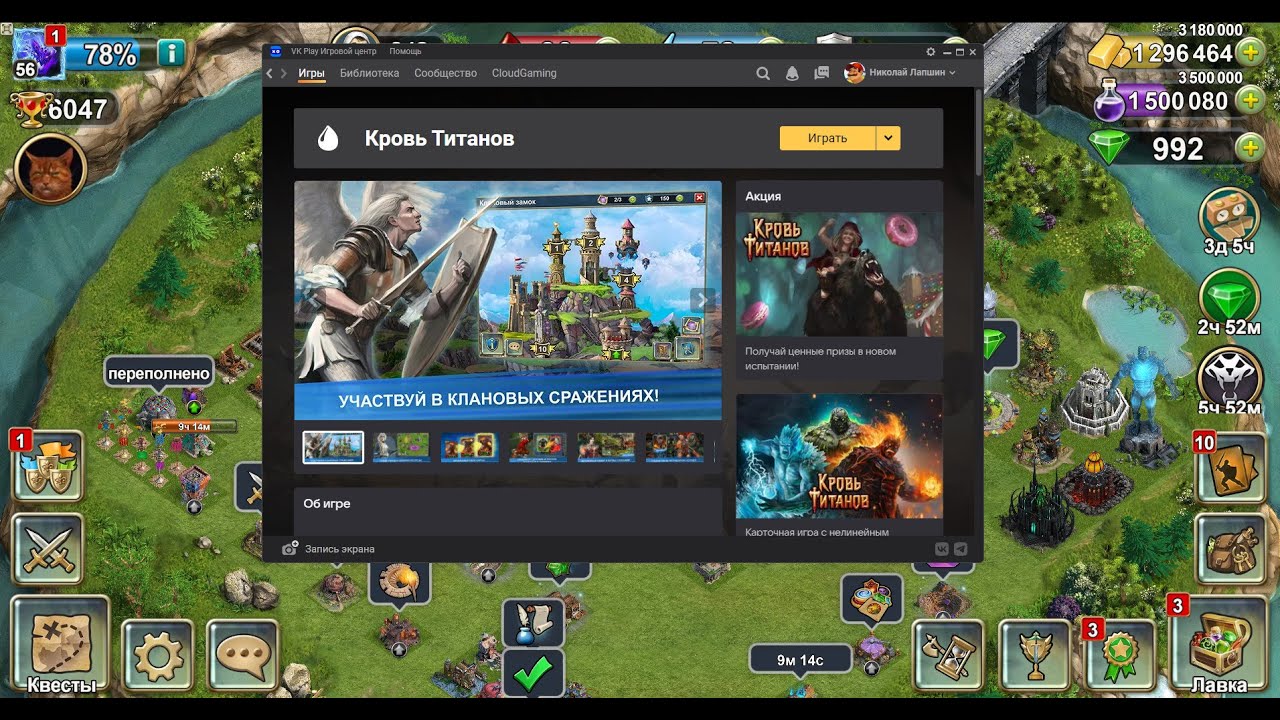Add purple elixir using the plus button
This screenshot has width=1280, height=720.
pyautogui.click(x=1250, y=100)
